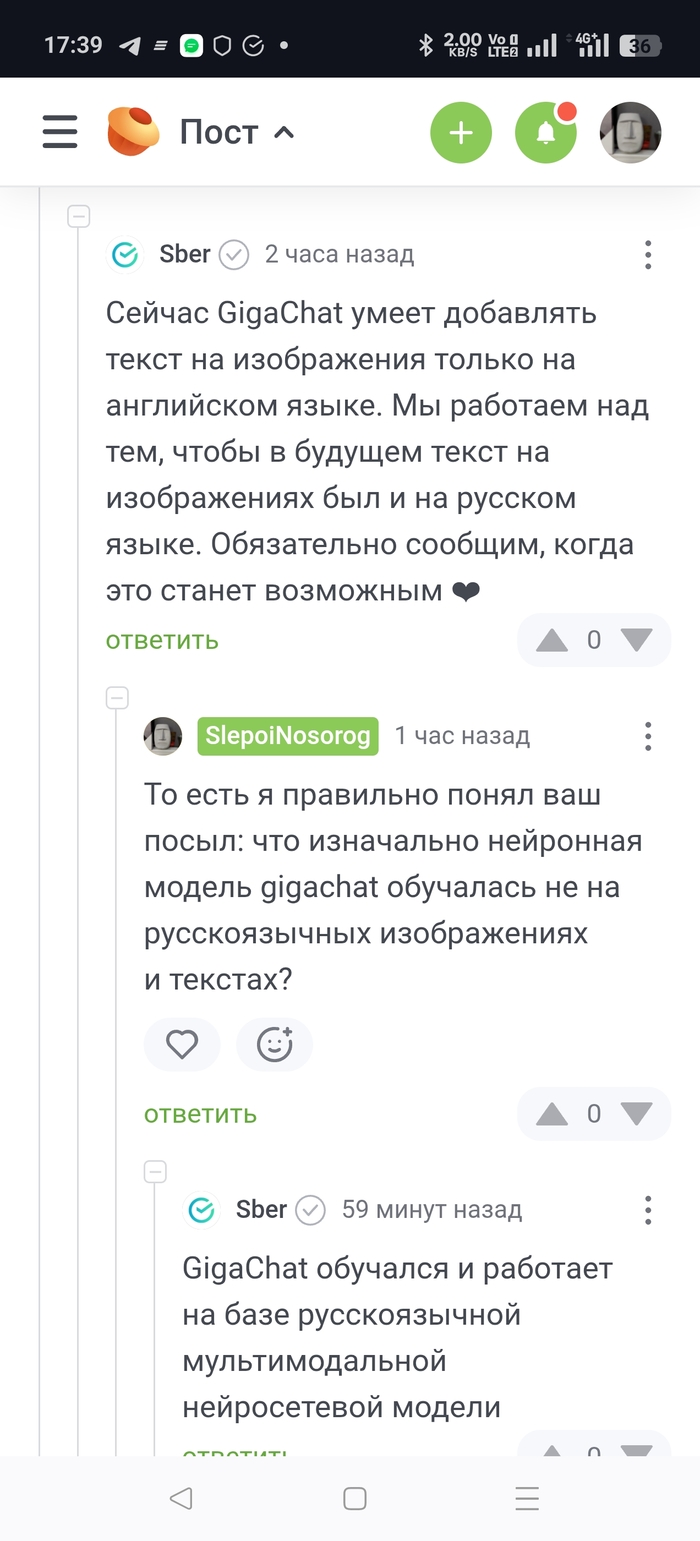Tap the Pikabu orange logo

click(133, 132)
